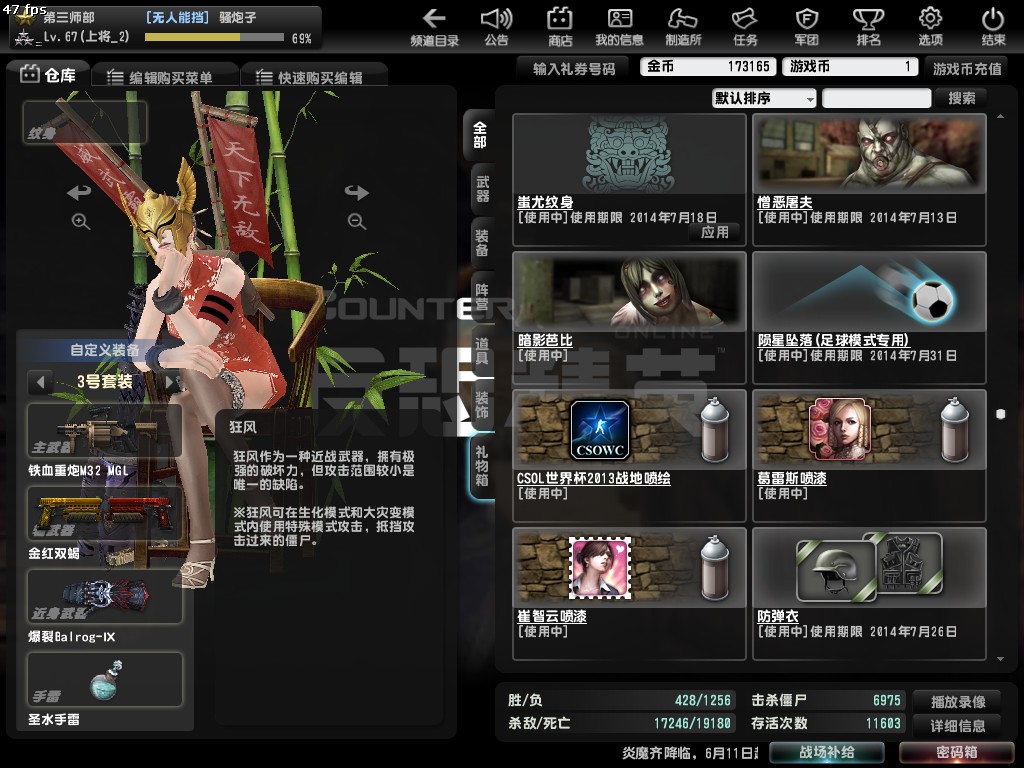This screenshot has height=768, width=1024.
Task: Click the scrollbar up arrow
Action: click(1000, 117)
